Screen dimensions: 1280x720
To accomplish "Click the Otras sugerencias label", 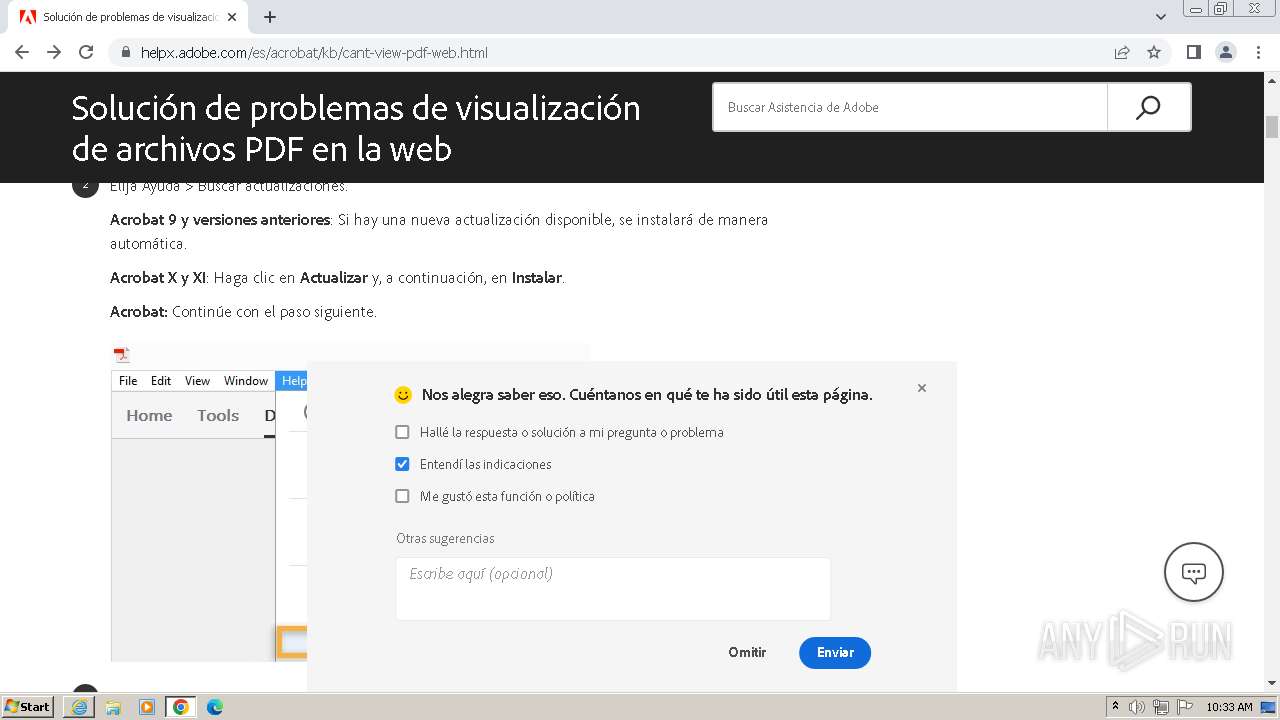I will [445, 538].
